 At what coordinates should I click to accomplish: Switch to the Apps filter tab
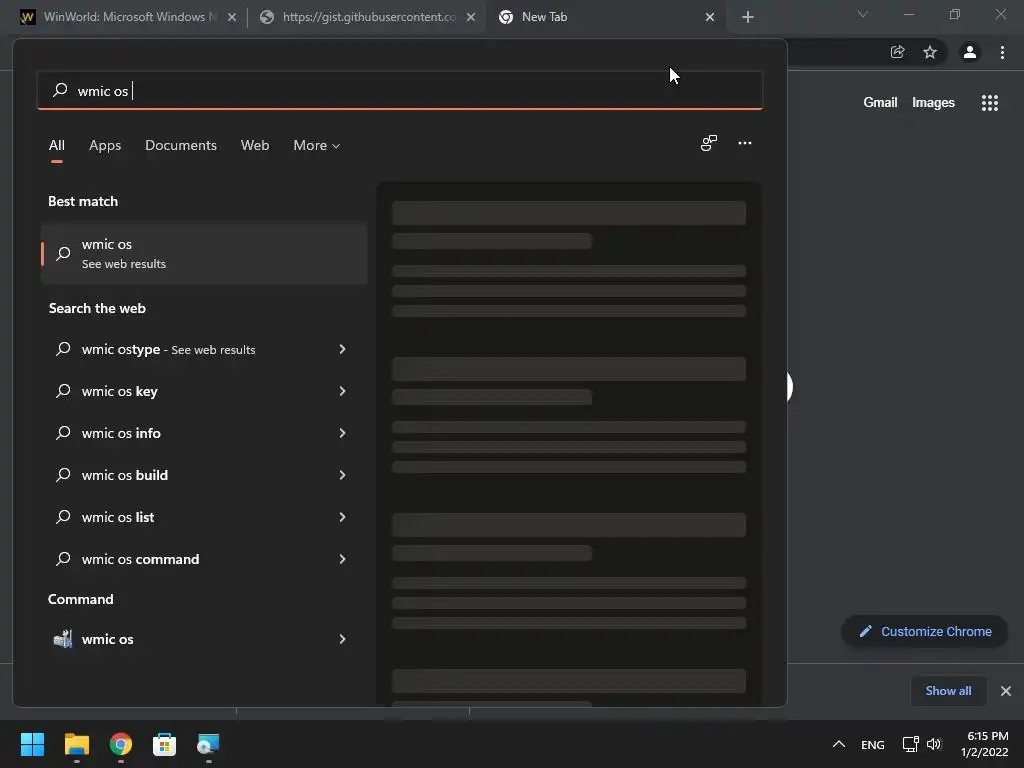pos(105,145)
